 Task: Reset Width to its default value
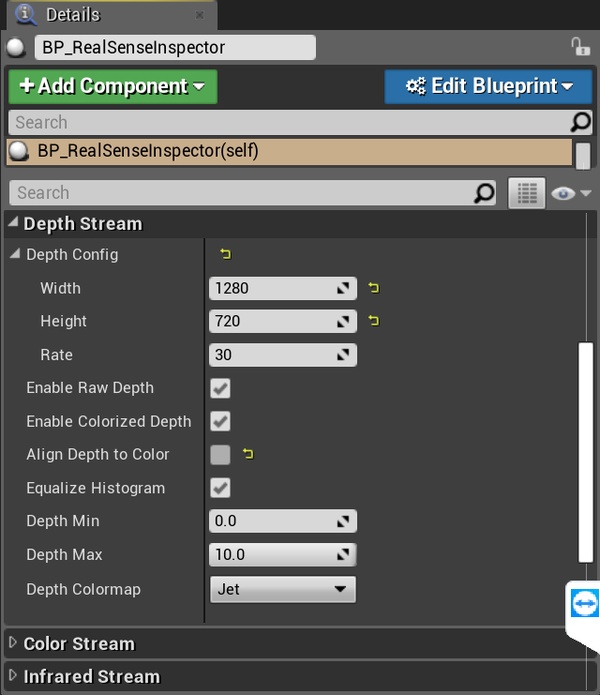click(x=374, y=288)
